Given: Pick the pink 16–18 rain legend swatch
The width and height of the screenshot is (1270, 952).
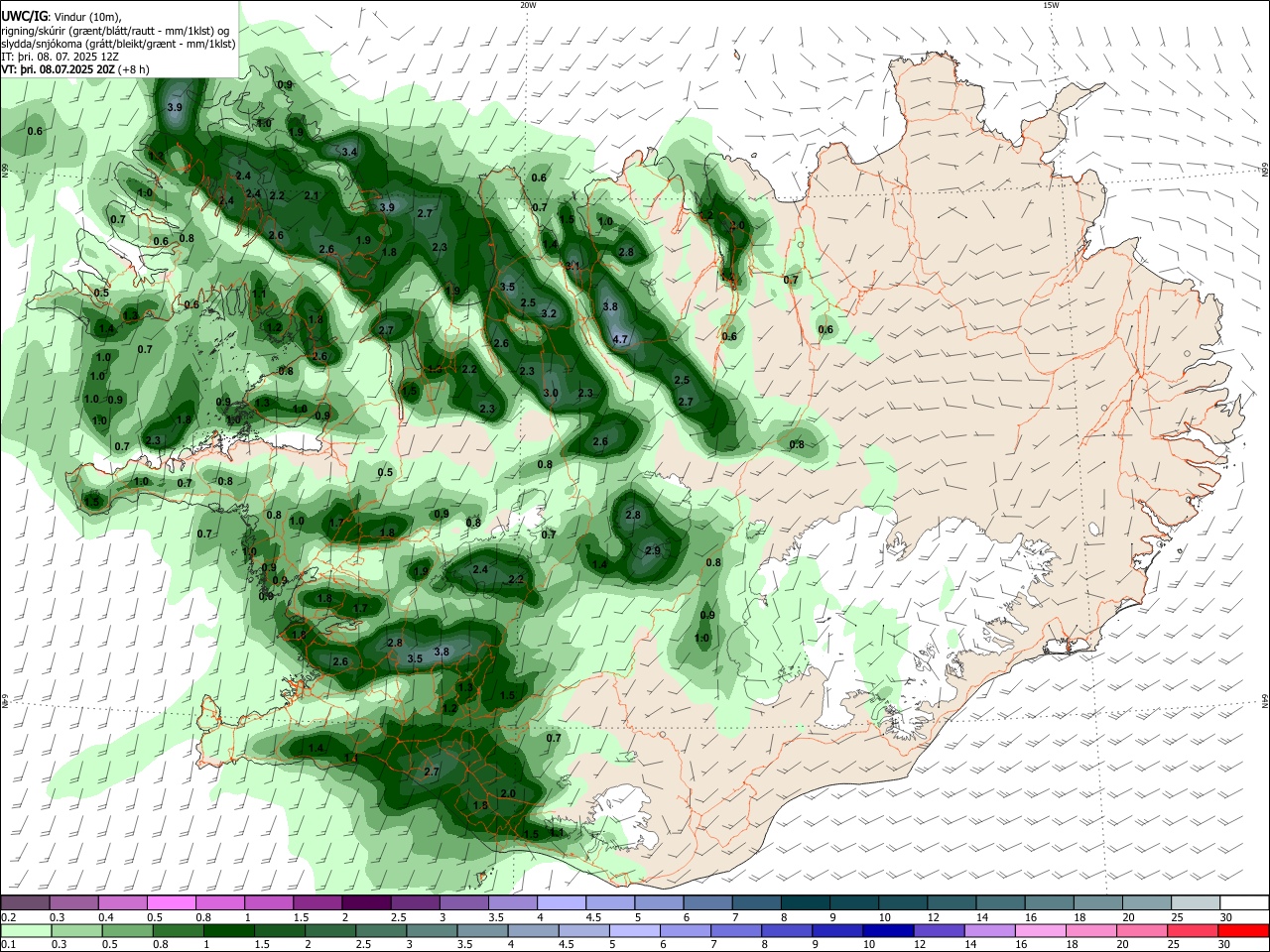Looking at the screenshot, I should click(1041, 931).
